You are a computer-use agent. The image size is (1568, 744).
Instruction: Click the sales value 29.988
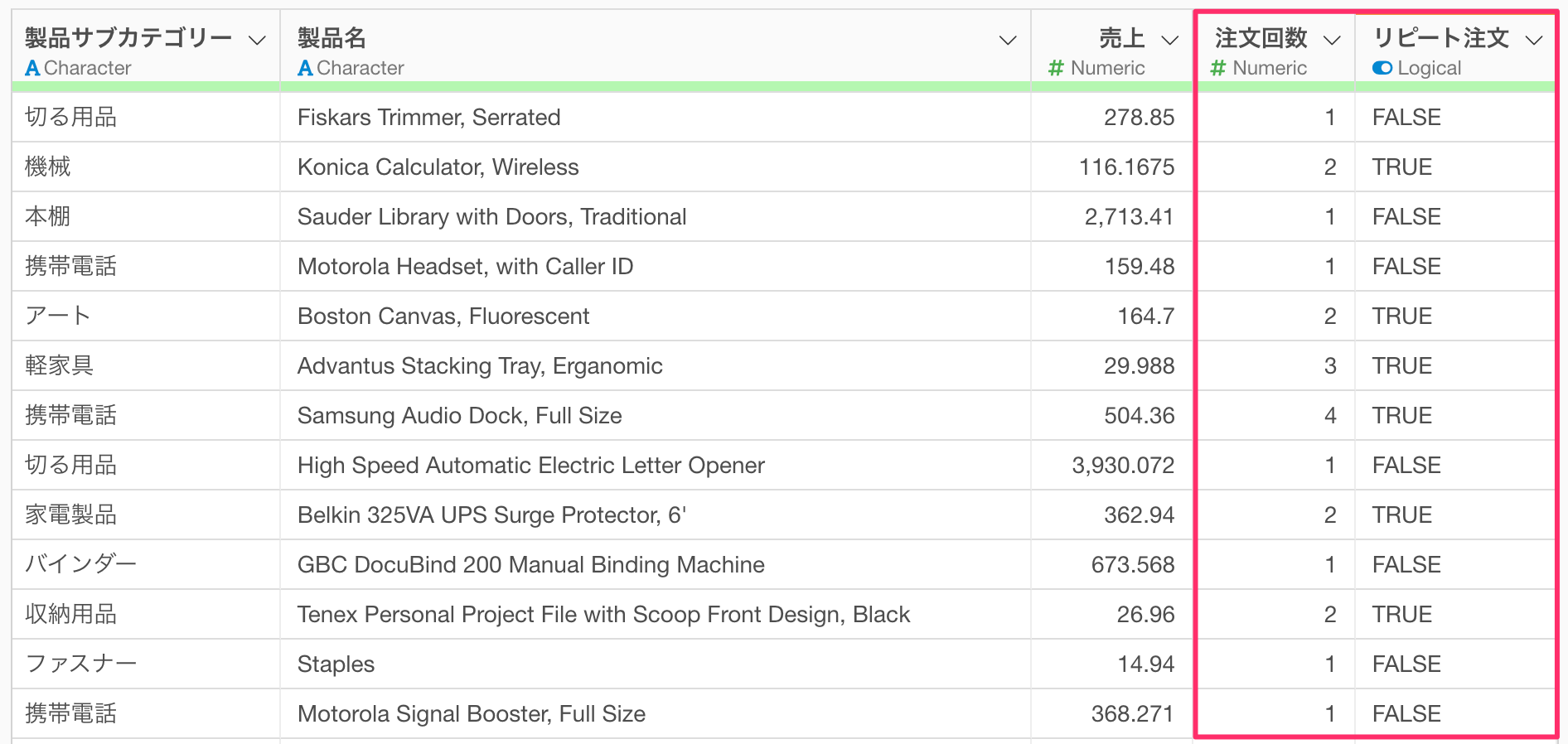1139,366
